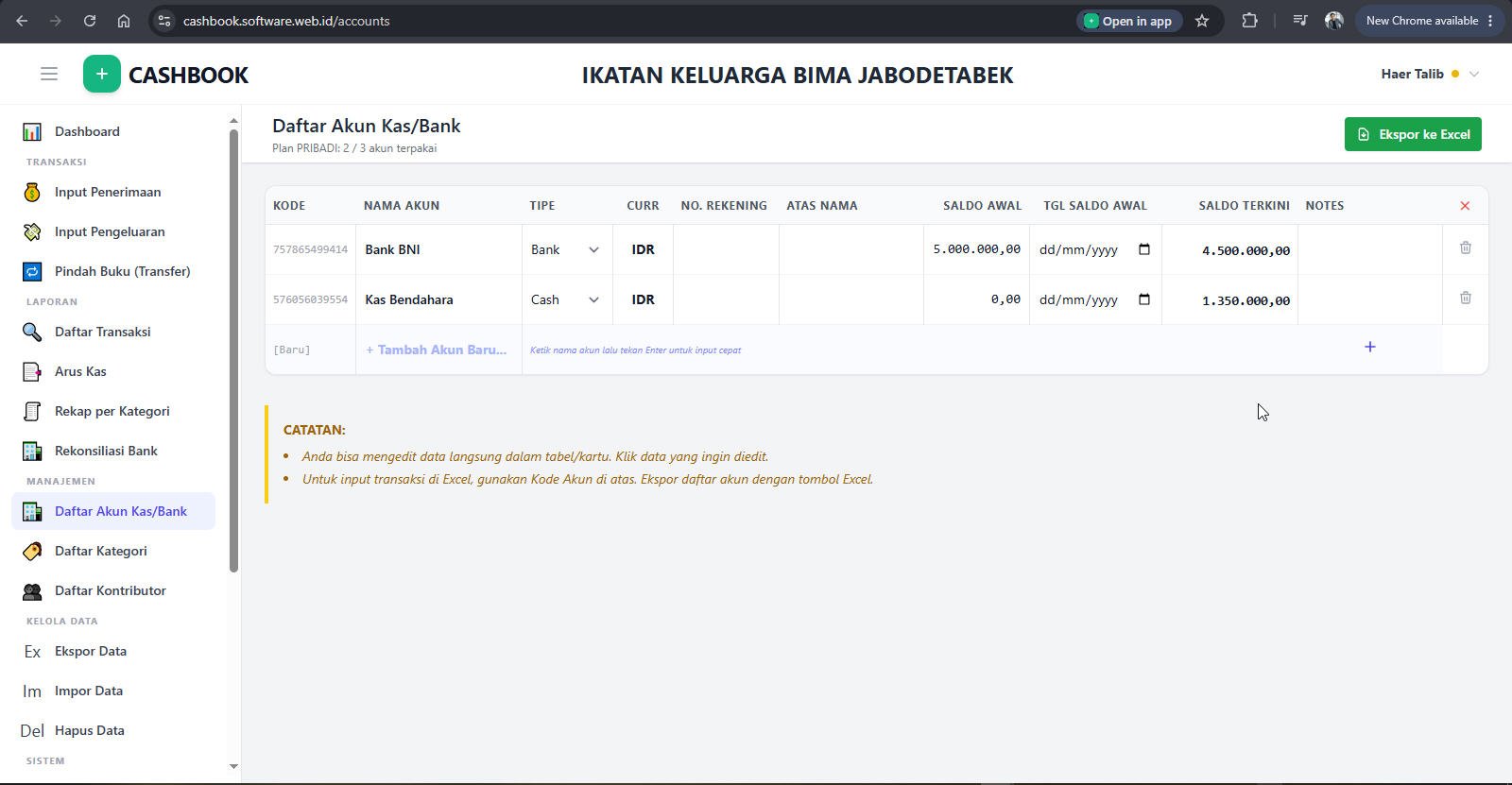Open the Bank BNI Tipe dropdown
The width and height of the screenshot is (1512, 785).
tap(565, 249)
